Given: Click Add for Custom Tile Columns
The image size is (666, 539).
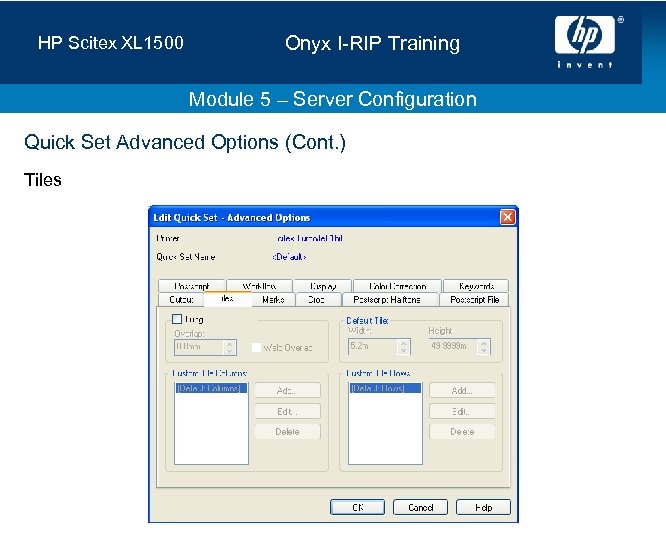Looking at the screenshot, I should click(287, 390).
